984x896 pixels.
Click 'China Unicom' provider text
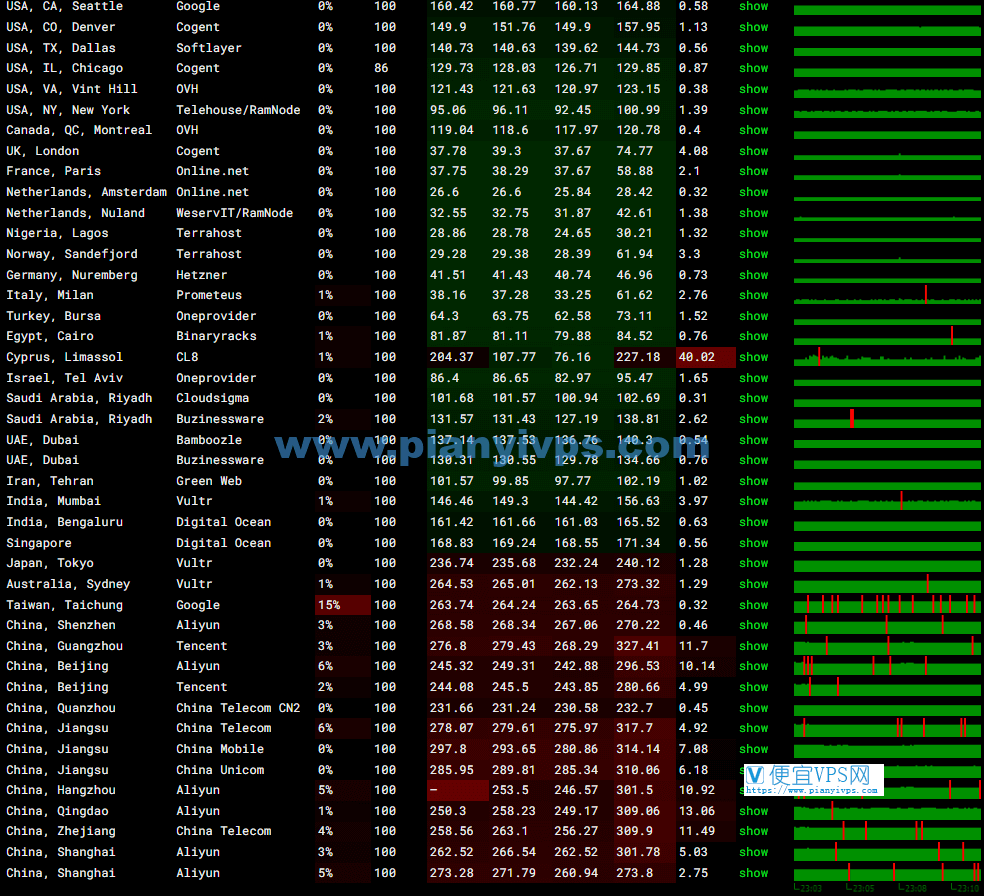click(x=220, y=770)
